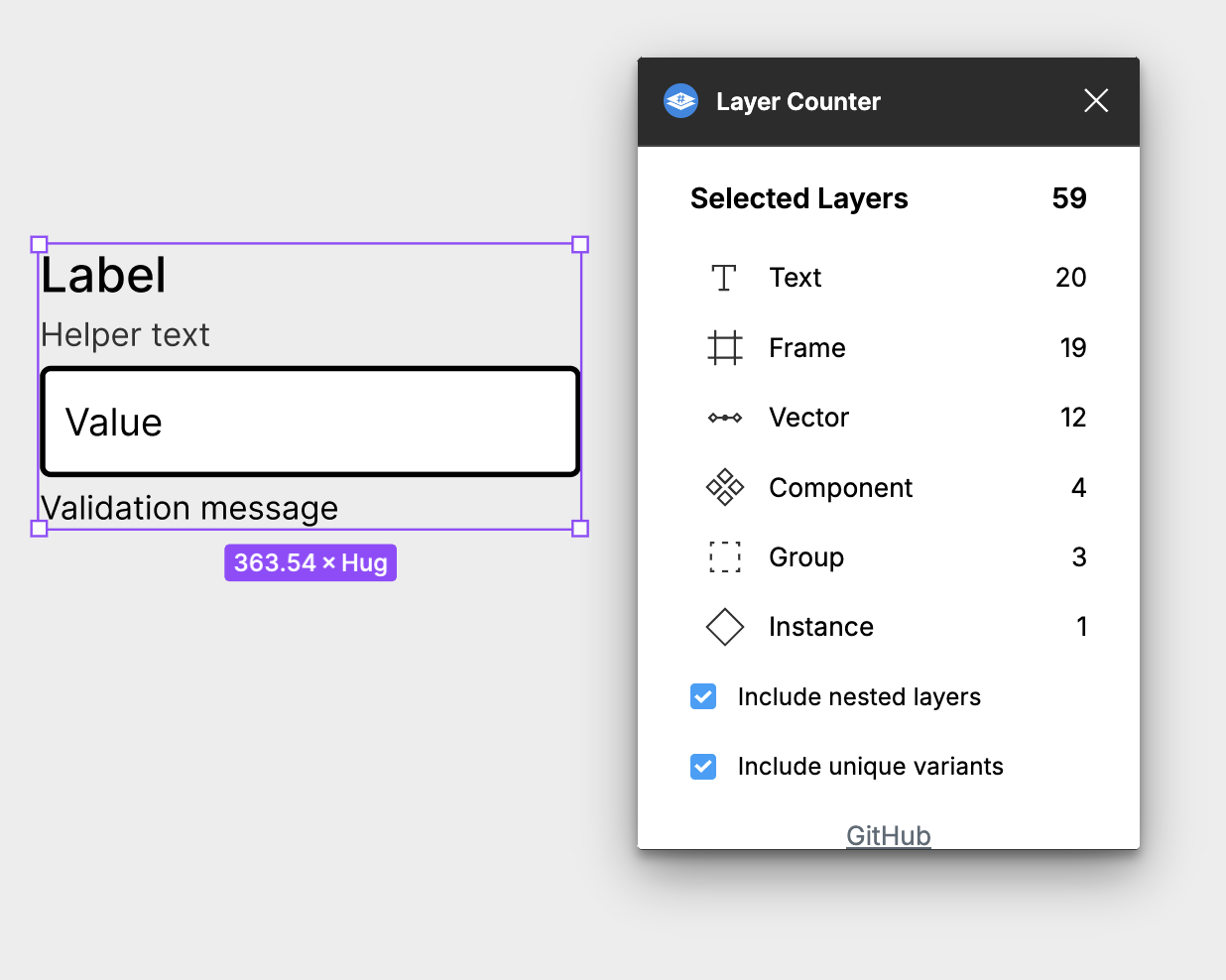Viewport: 1226px width, 980px height.
Task: Click the Text row label
Action: point(794,278)
